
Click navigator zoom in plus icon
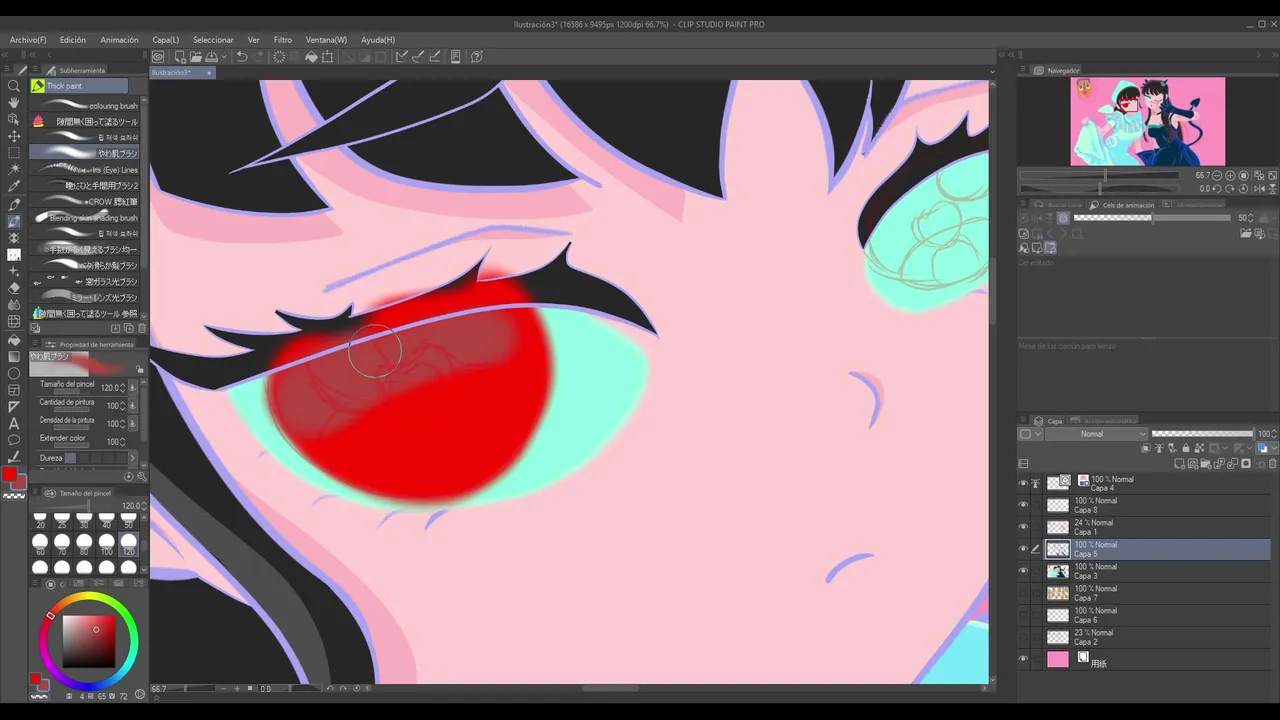1230,175
